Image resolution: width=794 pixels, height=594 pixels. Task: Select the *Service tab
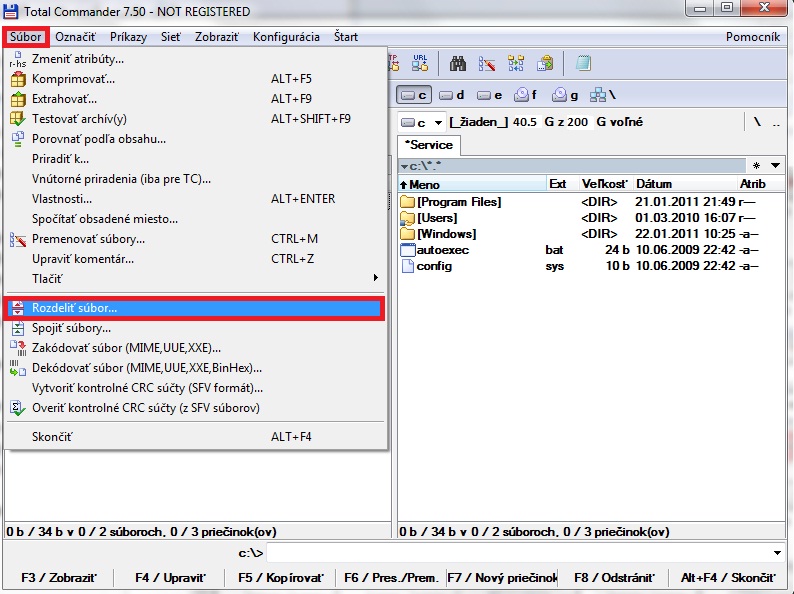point(428,145)
